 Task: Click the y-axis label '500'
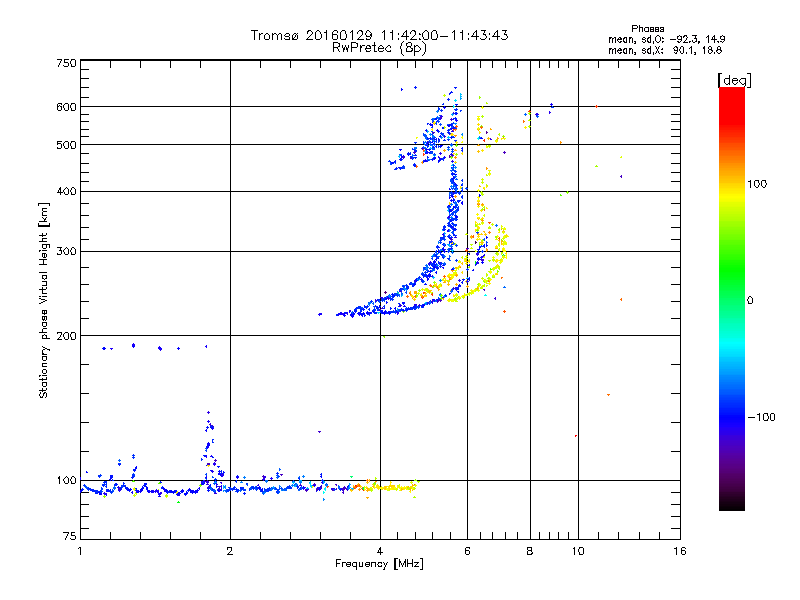(66, 145)
